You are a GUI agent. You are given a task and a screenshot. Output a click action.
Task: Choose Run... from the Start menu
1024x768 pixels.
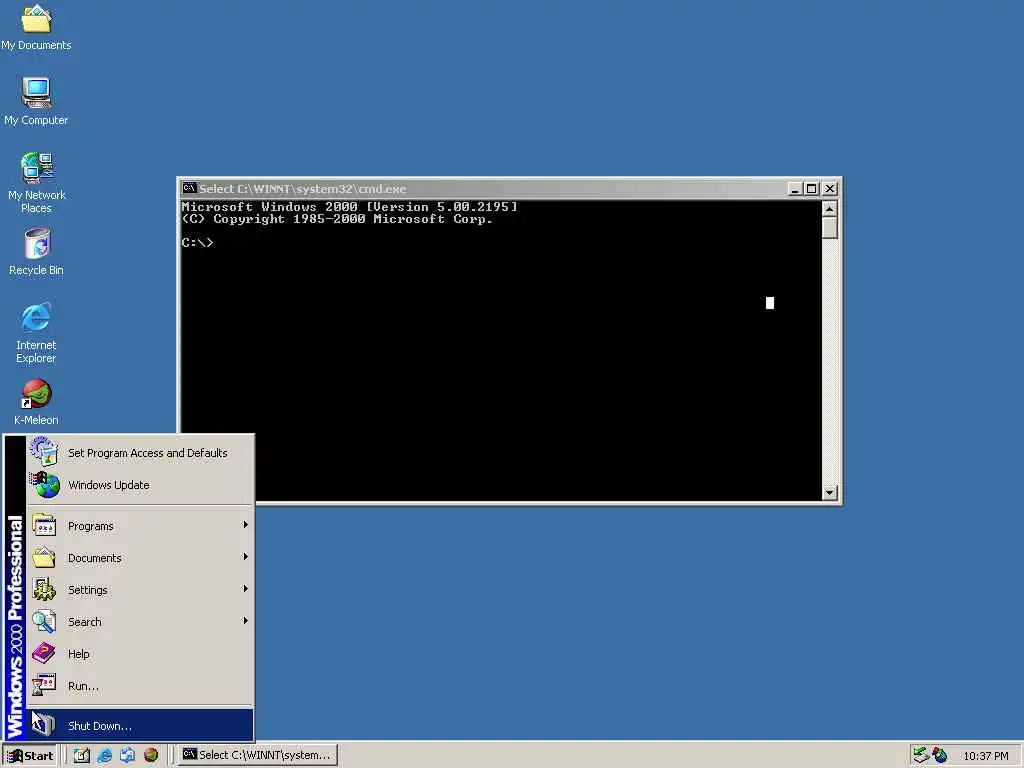pos(140,686)
